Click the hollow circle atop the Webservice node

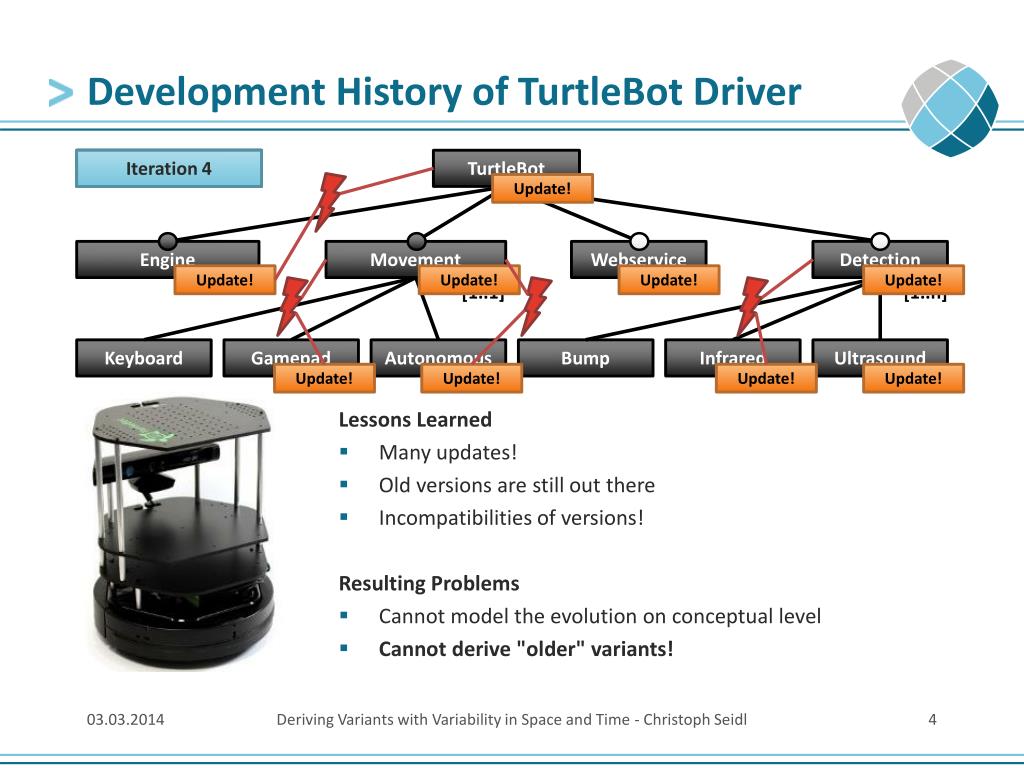639,241
